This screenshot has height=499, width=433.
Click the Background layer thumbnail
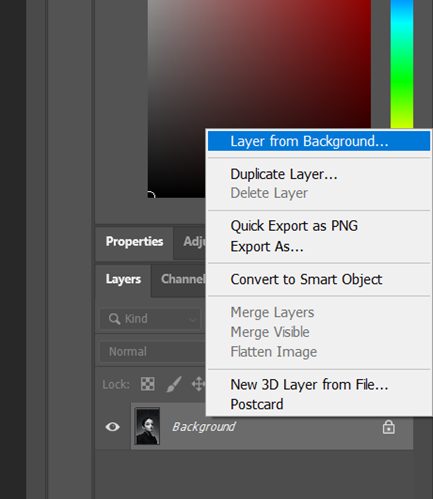click(x=147, y=426)
